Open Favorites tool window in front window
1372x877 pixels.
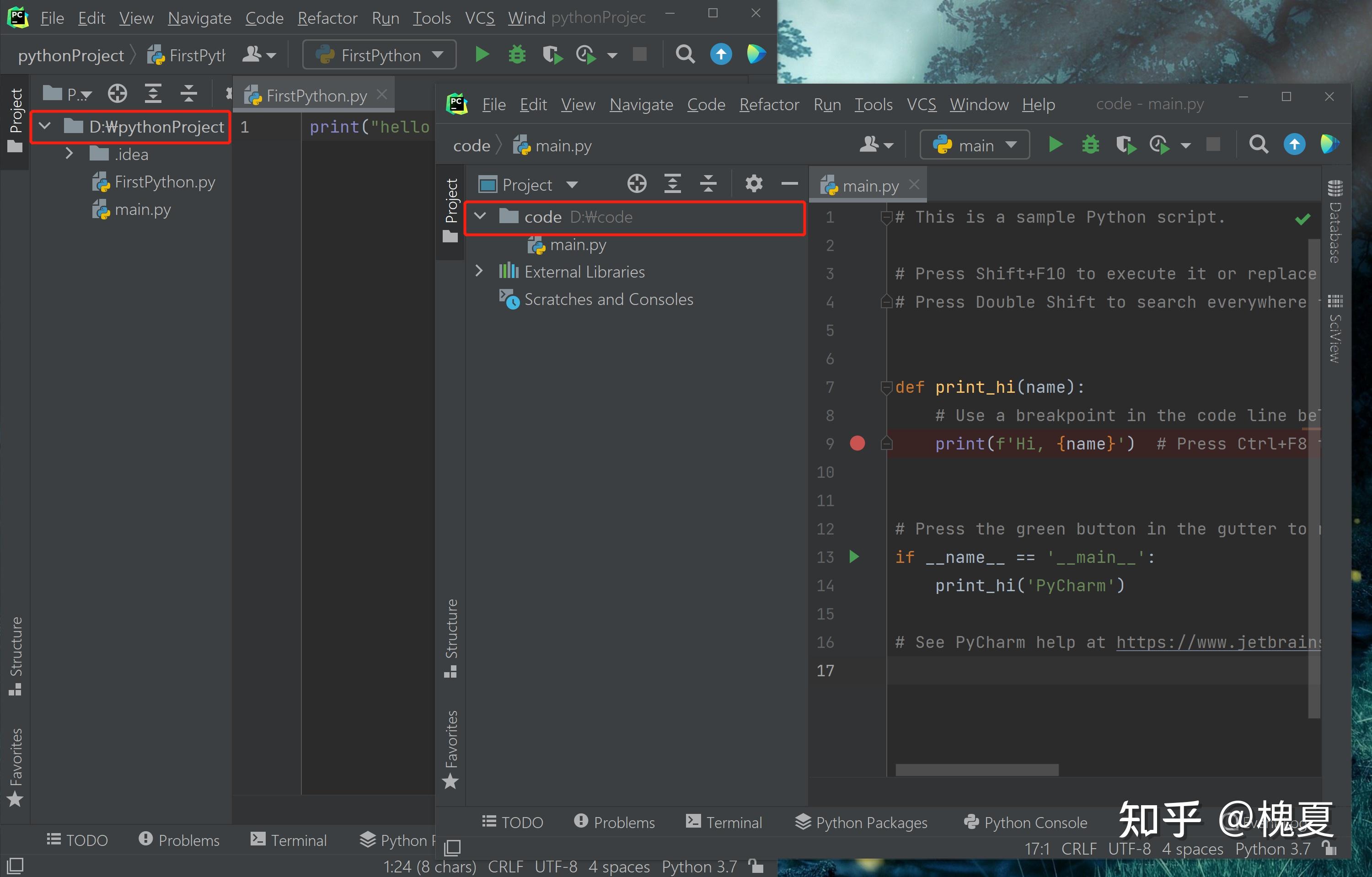(450, 749)
